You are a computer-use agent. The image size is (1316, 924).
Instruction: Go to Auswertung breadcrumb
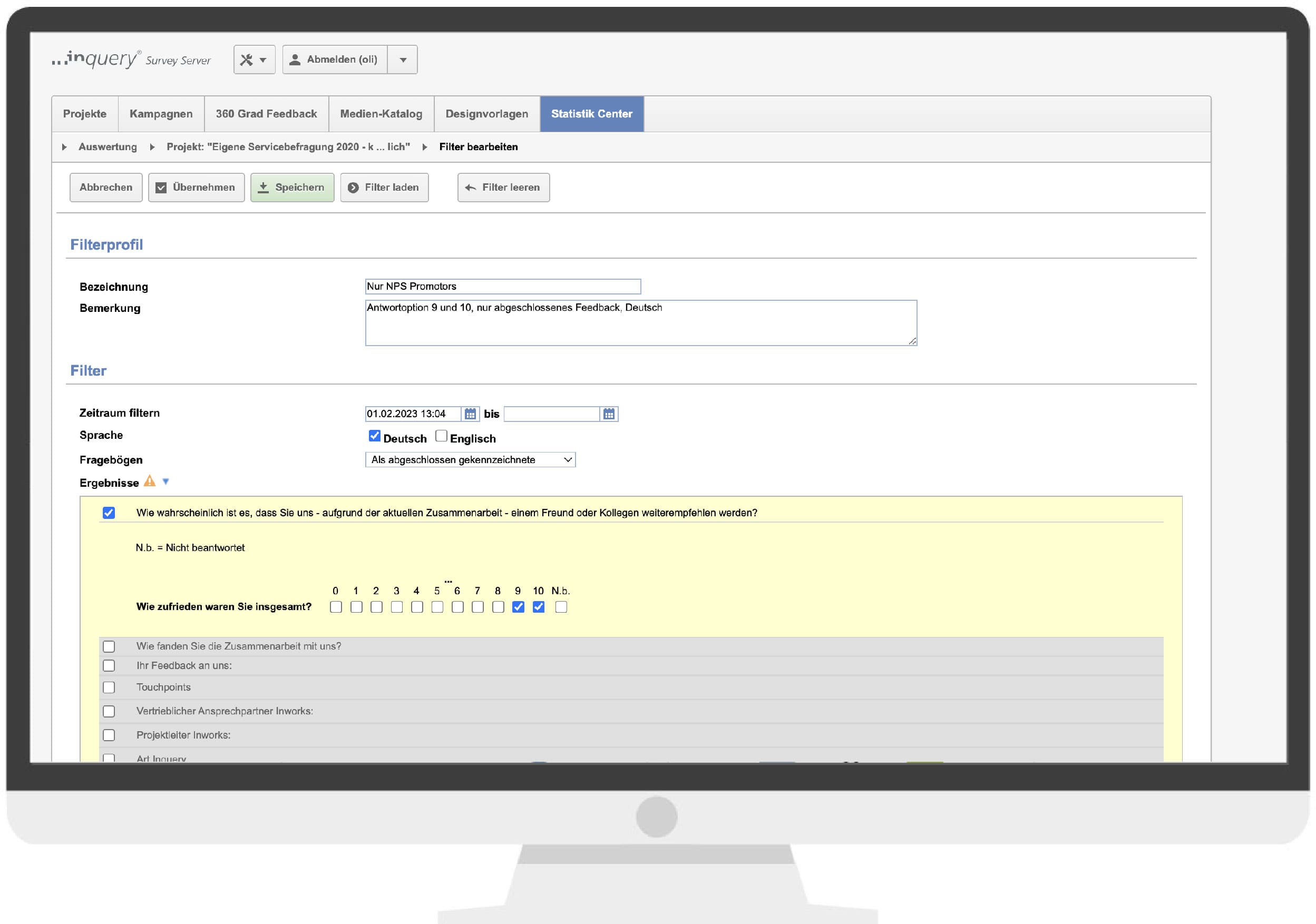pyautogui.click(x=108, y=146)
